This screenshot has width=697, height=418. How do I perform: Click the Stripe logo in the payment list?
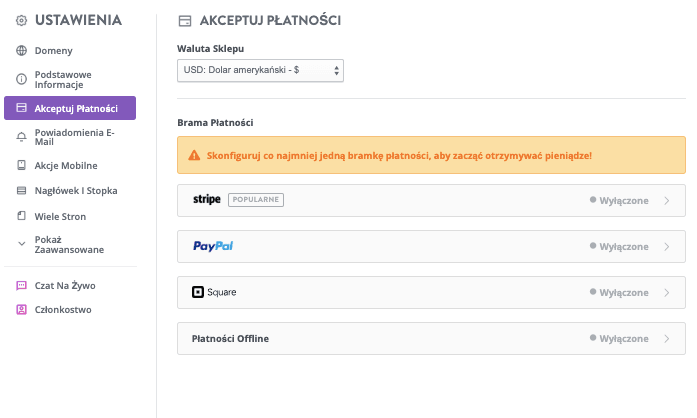(x=206, y=200)
